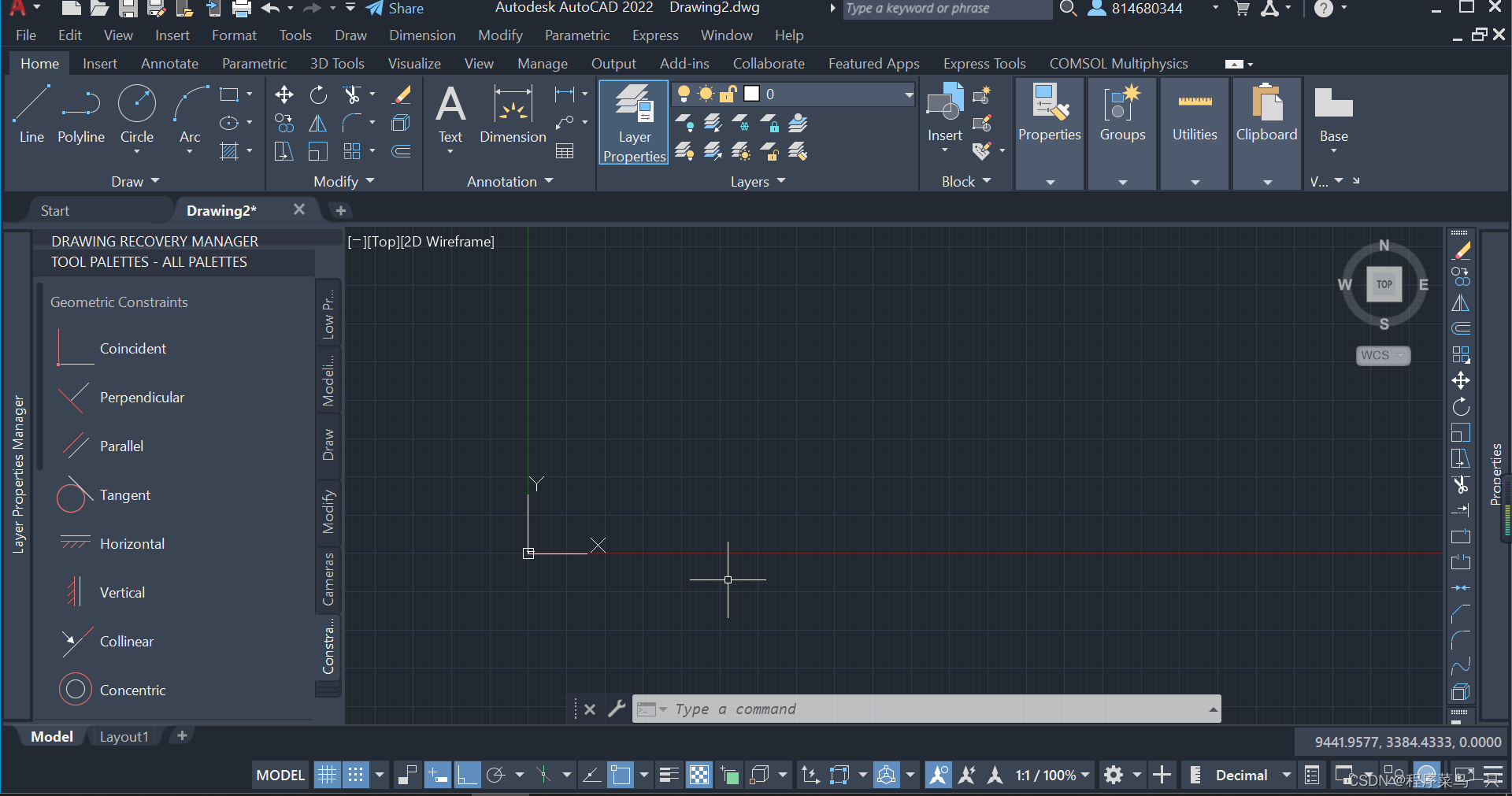
Task: Open the Utilities ribbon panel button
Action: (1195, 134)
